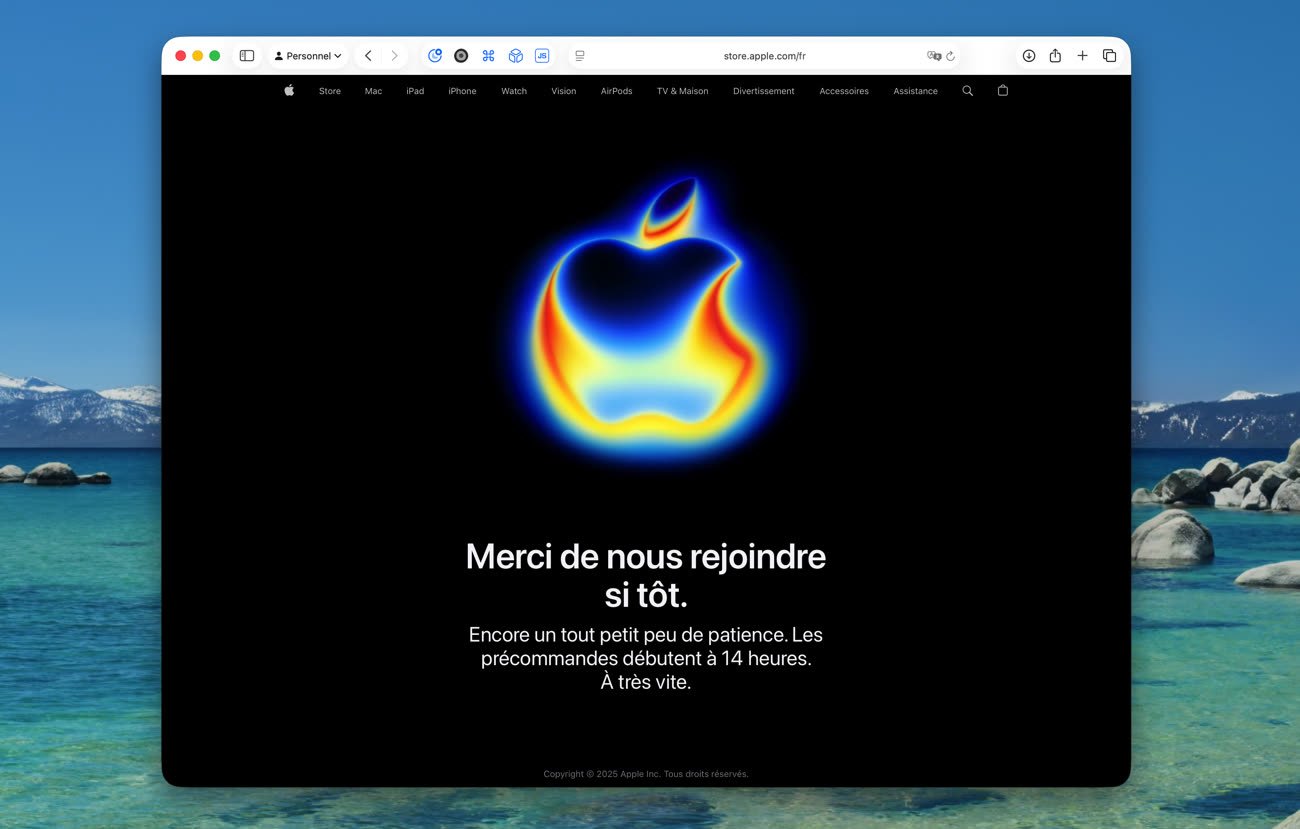The width and height of the screenshot is (1300, 829).
Task: Open the shopping bag
Action: pyautogui.click(x=1003, y=90)
